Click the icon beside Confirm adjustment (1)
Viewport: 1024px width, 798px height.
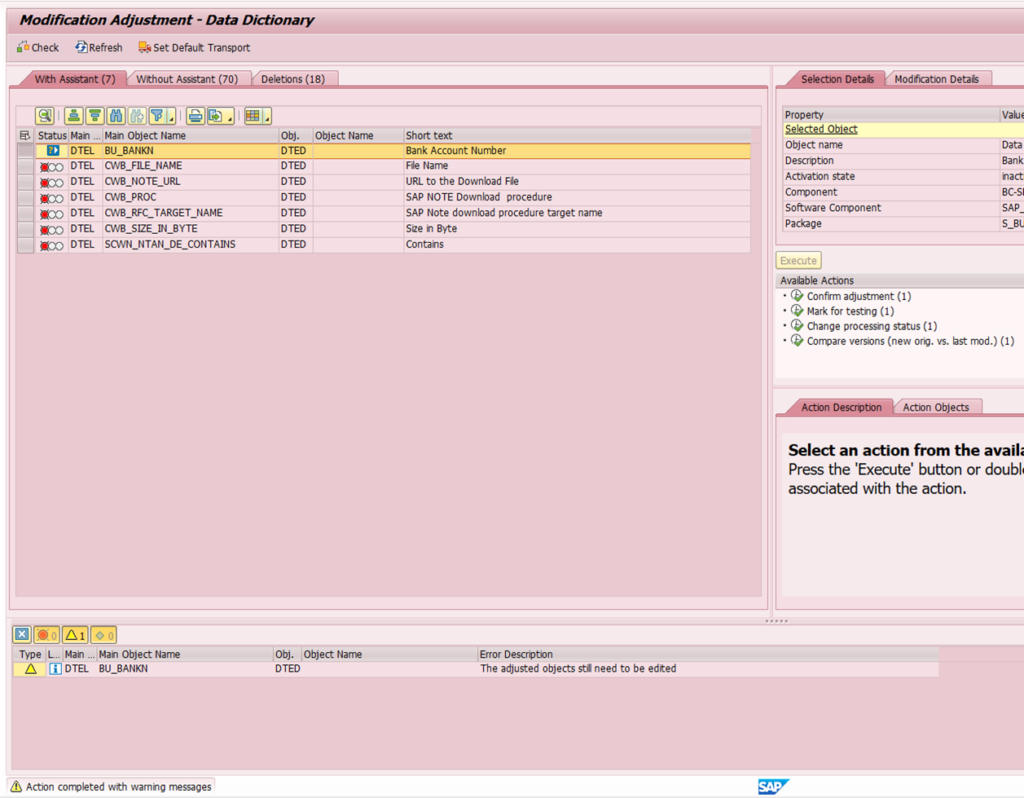pos(797,296)
